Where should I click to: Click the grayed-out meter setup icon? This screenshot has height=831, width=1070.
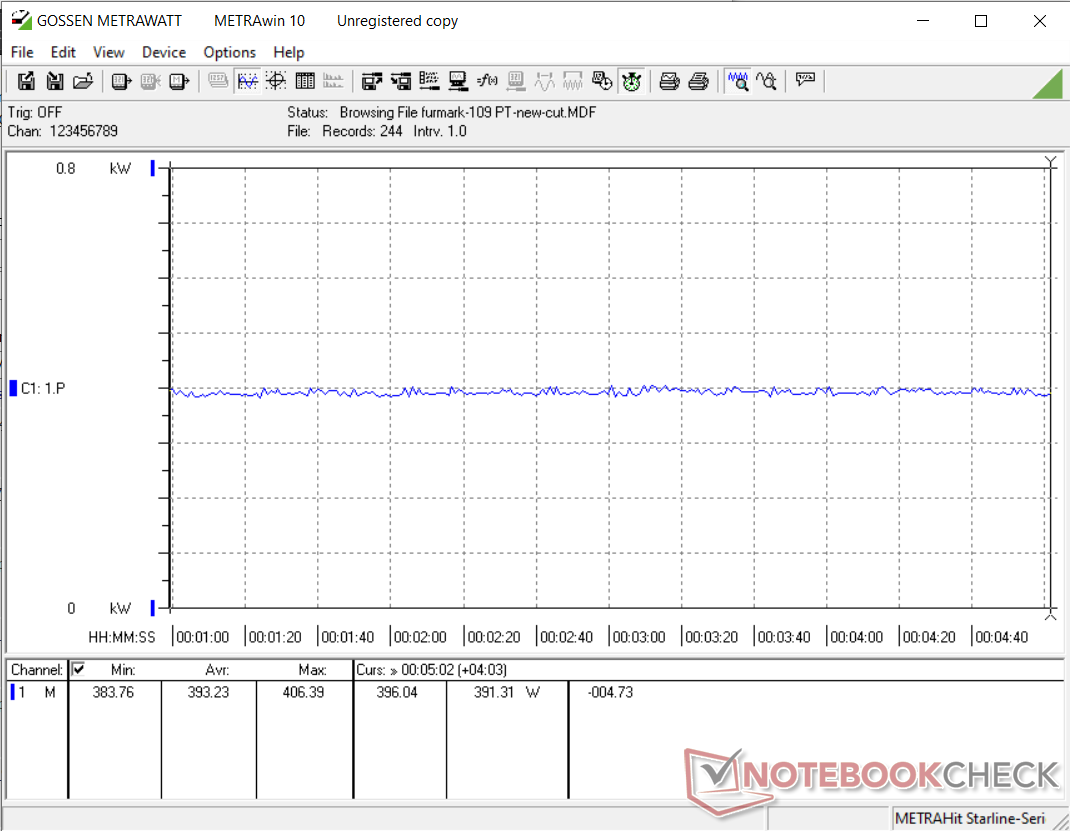[516, 81]
